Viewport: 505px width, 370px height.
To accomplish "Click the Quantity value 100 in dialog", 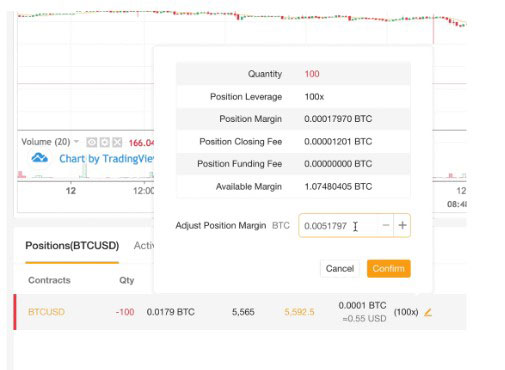I will pos(312,74).
